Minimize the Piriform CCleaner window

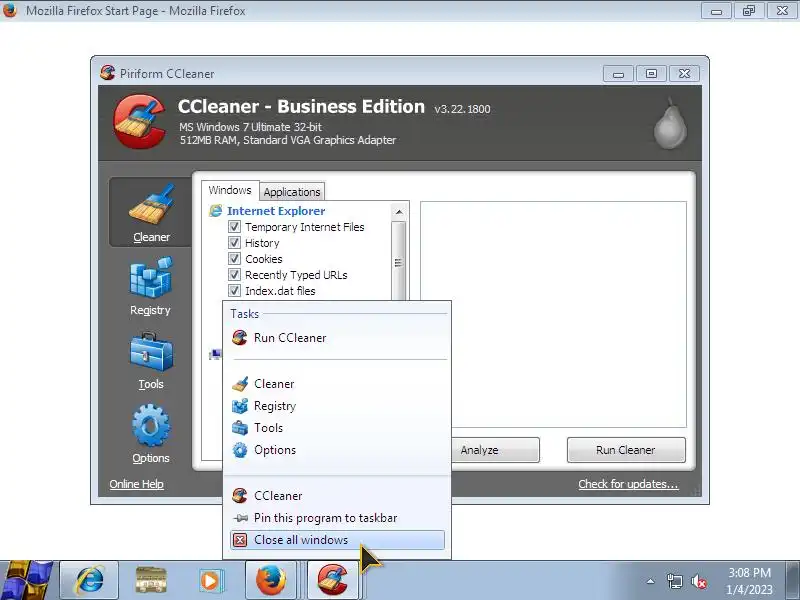[x=618, y=74]
